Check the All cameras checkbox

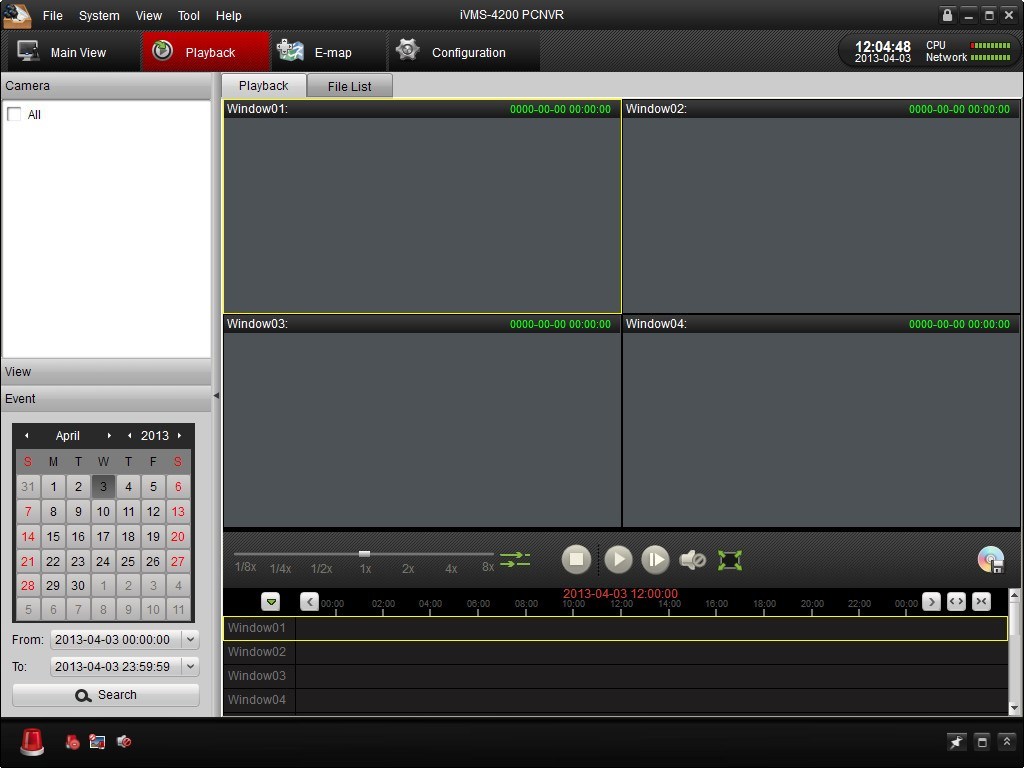pyautogui.click(x=14, y=115)
